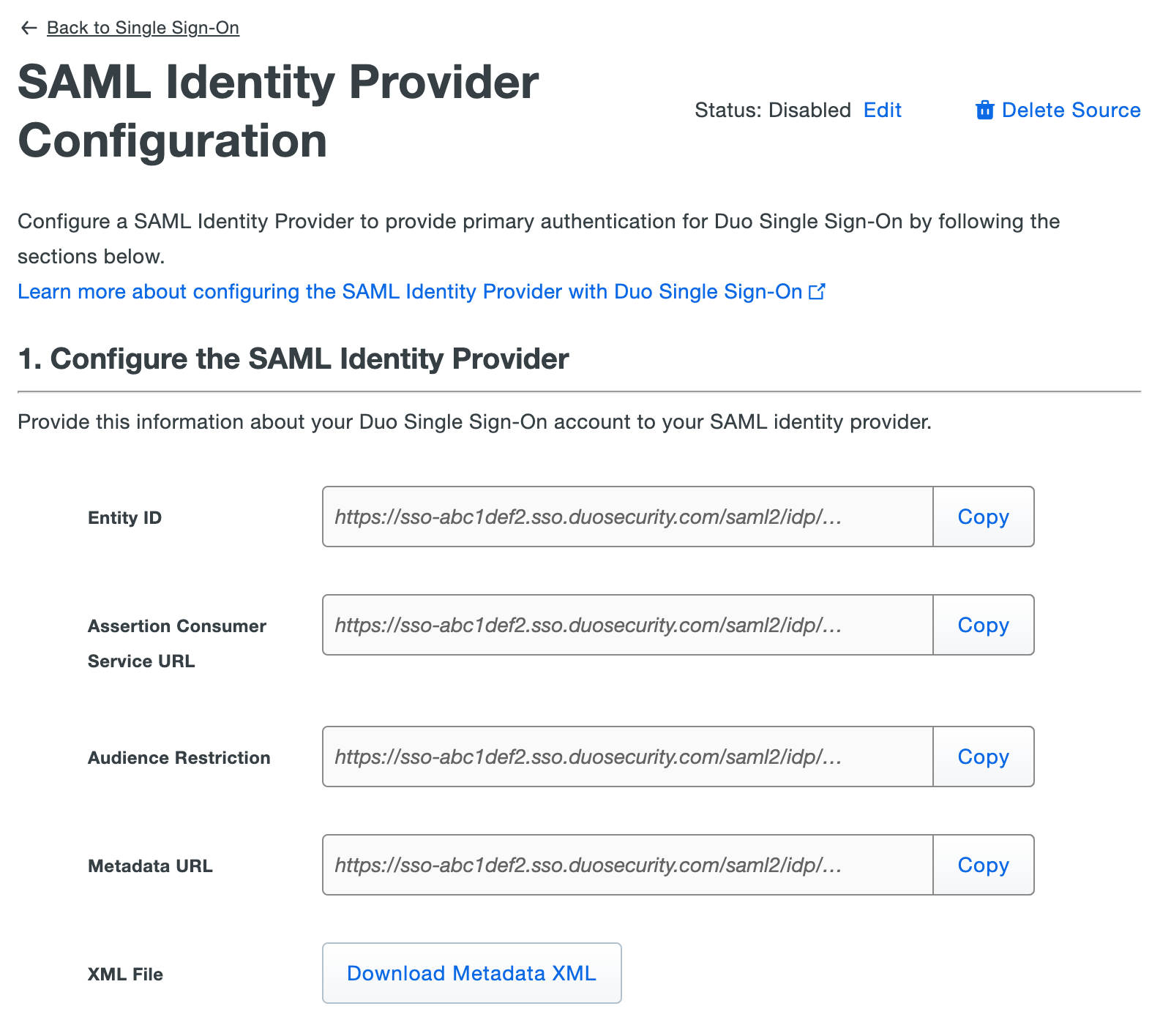
Task: Copy the Metadata URL
Action: point(983,866)
